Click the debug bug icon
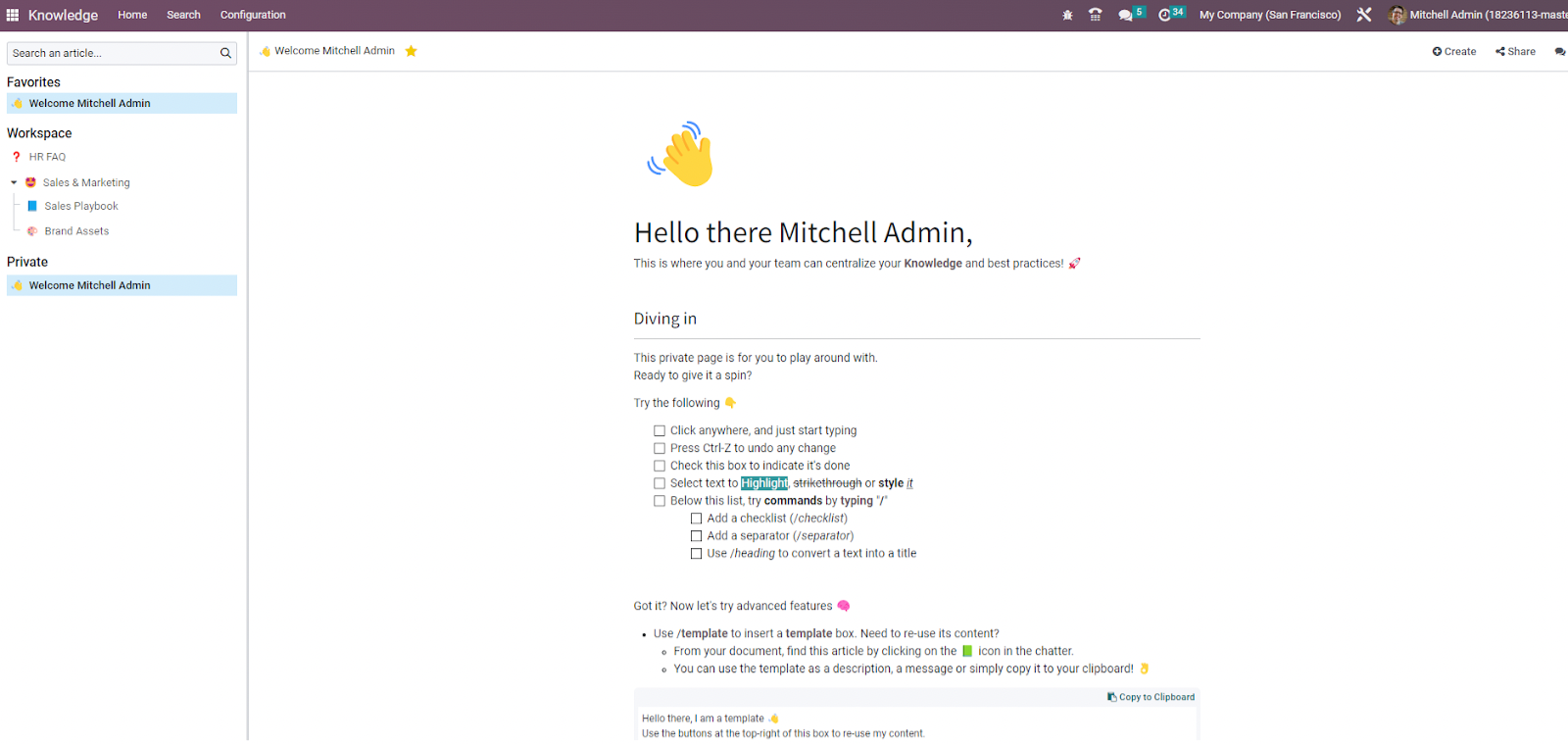Image resolution: width=1568 pixels, height=744 pixels. (1067, 15)
